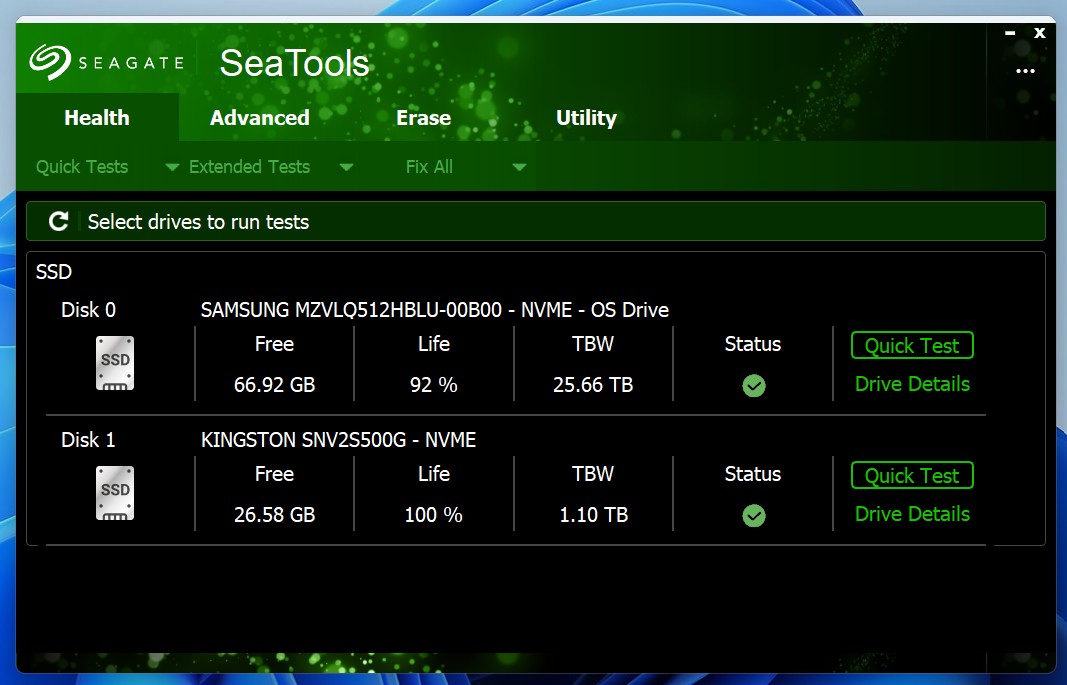Image resolution: width=1067 pixels, height=685 pixels.
Task: Open Drive Details for Disk 0
Action: coord(912,384)
